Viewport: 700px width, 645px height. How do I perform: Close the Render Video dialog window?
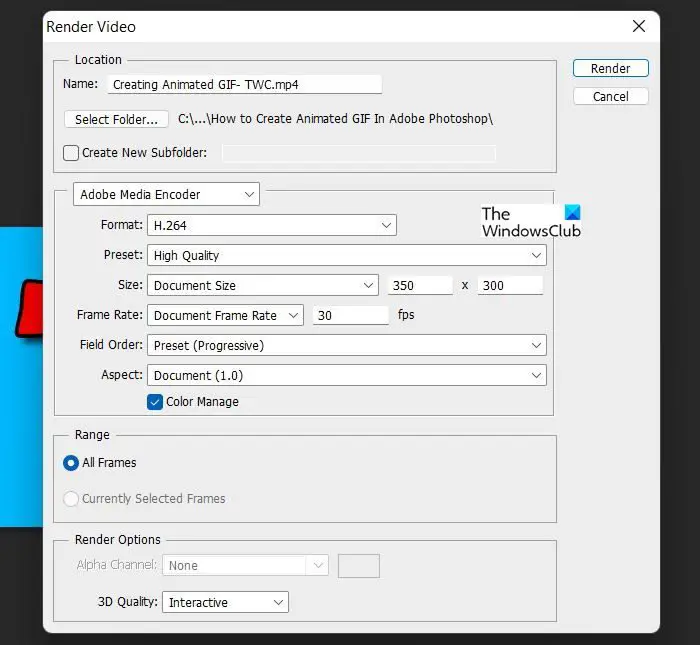tap(639, 26)
